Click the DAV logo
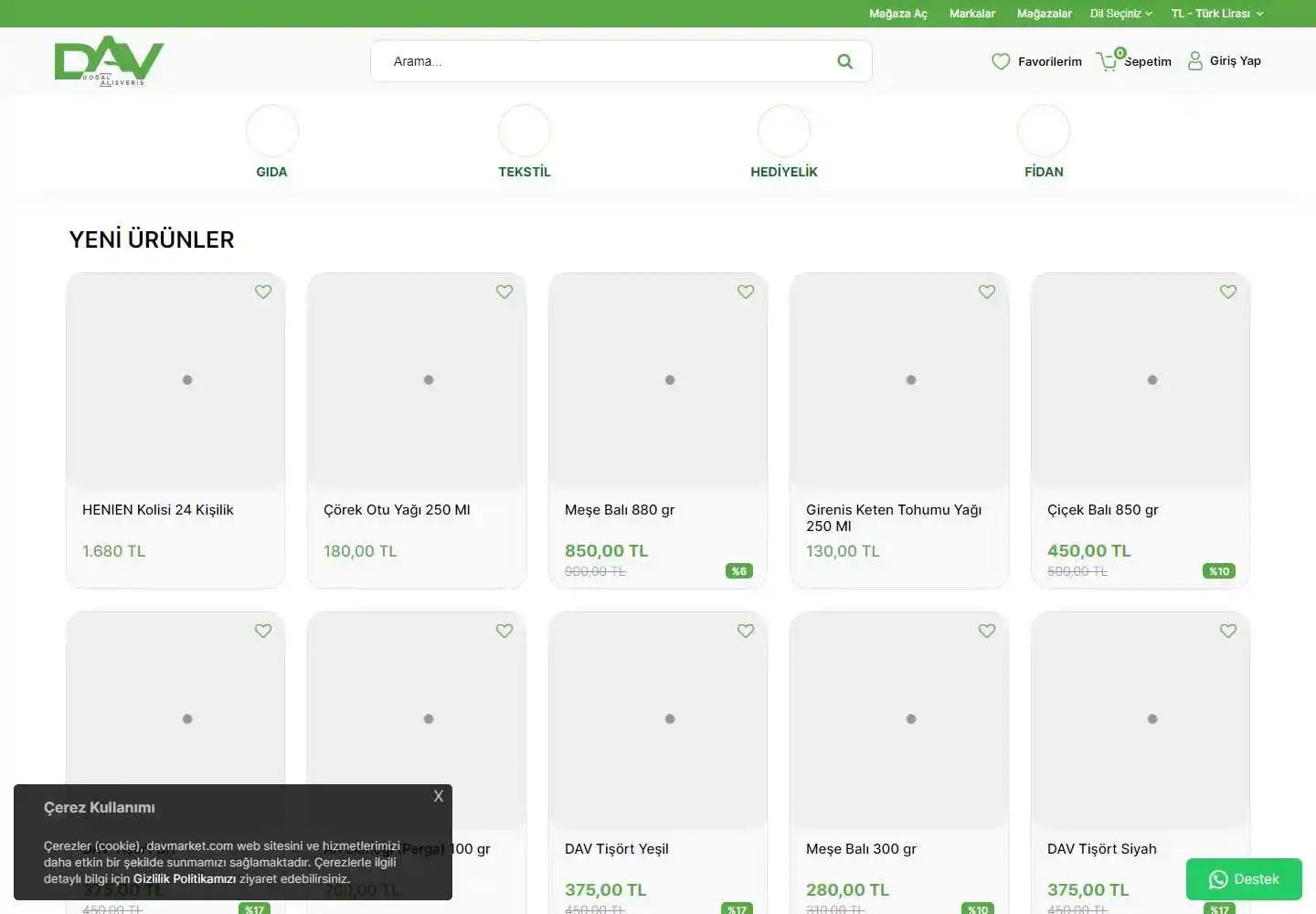The image size is (1316, 914). click(x=109, y=61)
